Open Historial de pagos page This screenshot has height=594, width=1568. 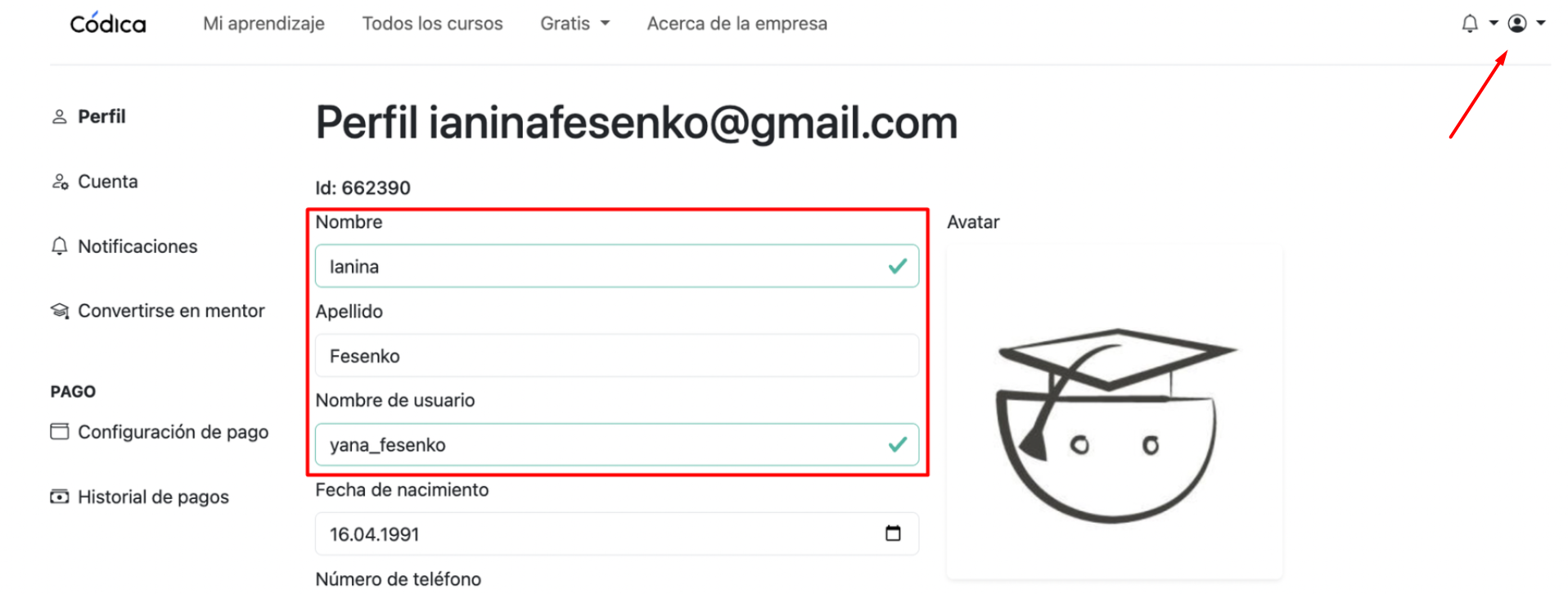(x=153, y=497)
